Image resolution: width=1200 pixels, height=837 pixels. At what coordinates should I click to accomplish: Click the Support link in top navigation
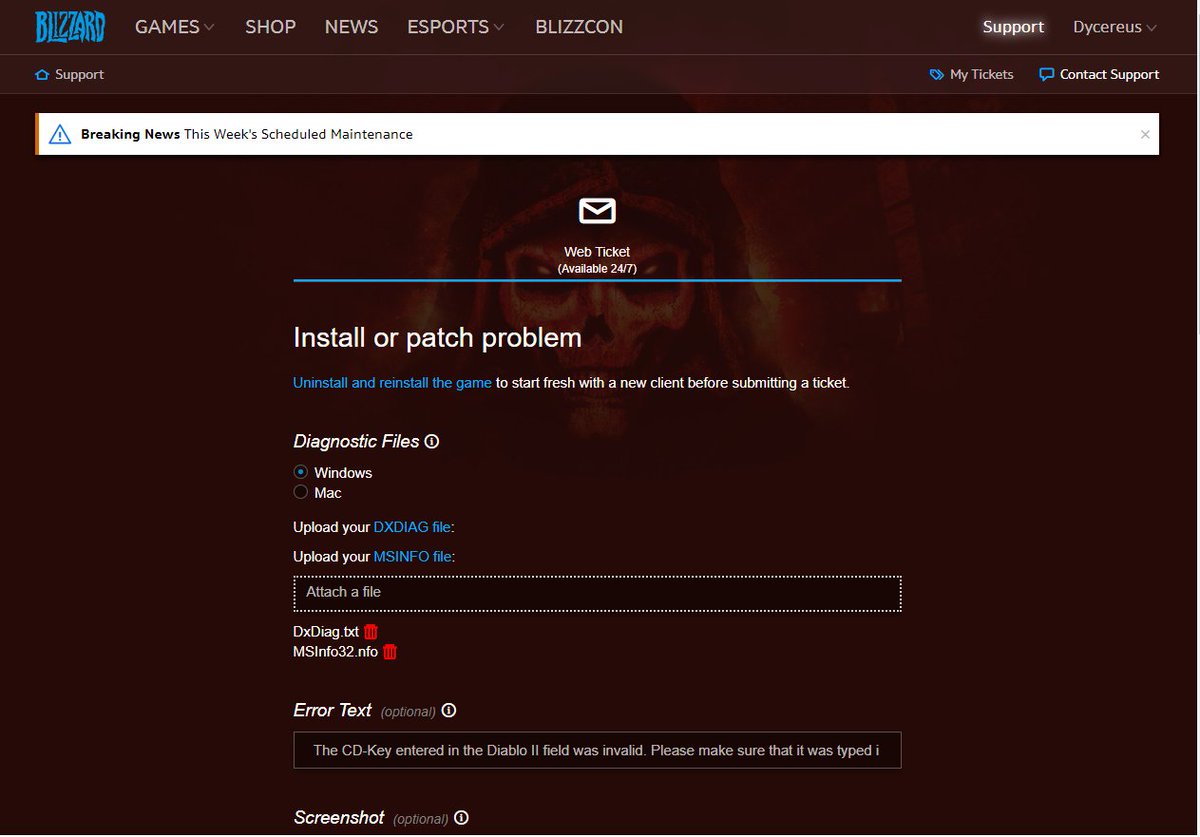(1013, 27)
